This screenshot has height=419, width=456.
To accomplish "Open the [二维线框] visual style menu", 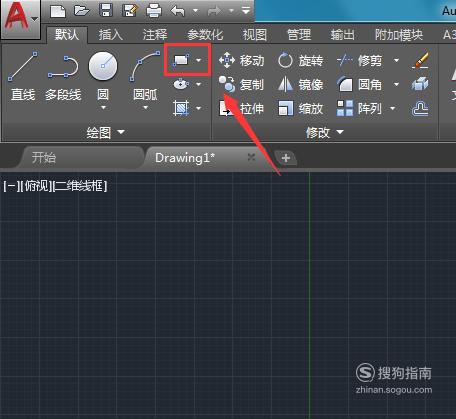I will tap(80, 186).
